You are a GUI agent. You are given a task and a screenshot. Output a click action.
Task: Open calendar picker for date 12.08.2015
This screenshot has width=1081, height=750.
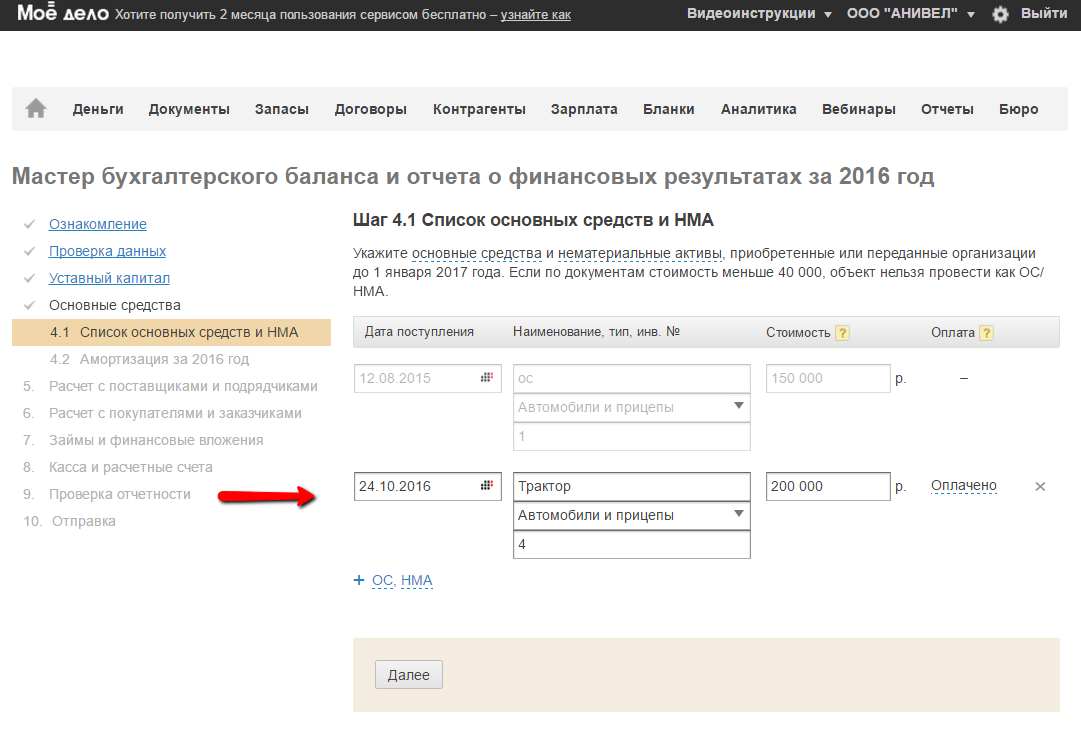point(487,378)
